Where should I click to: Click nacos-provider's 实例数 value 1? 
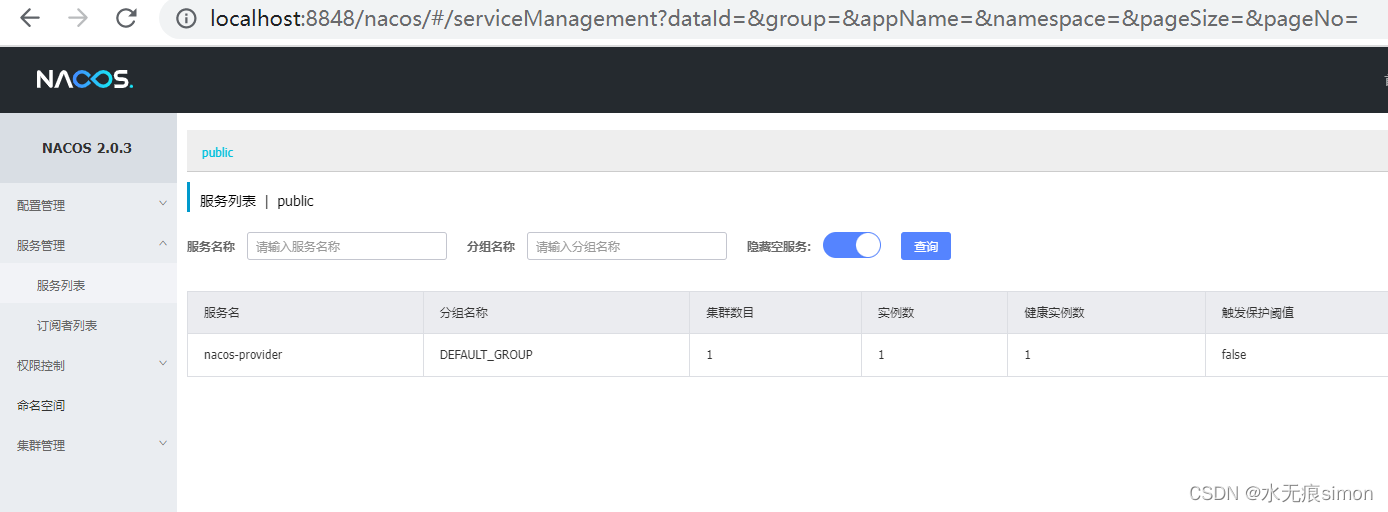(x=881, y=355)
